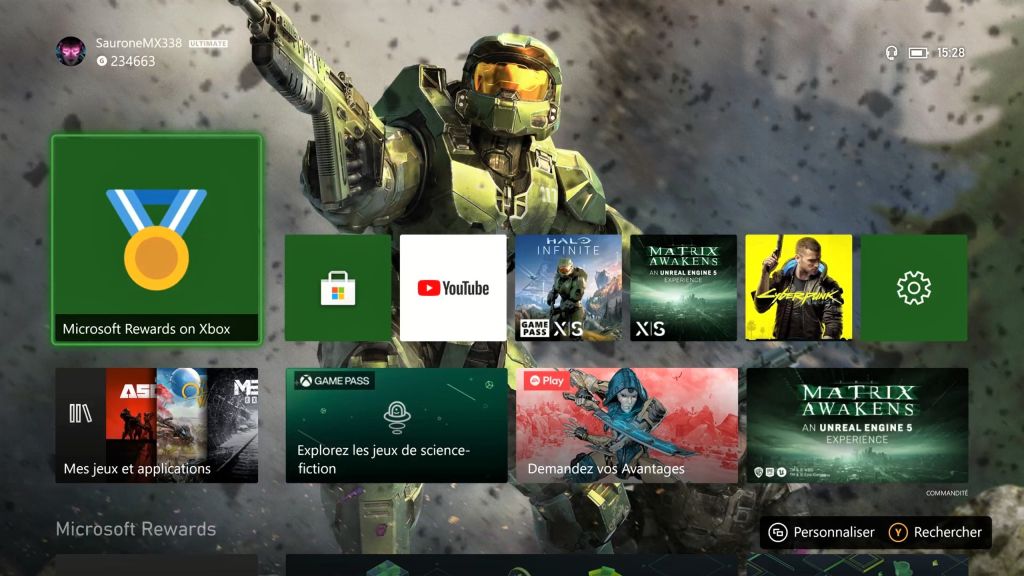Click the 234663 gamerscore
This screenshot has width=1024, height=576.
coord(133,61)
